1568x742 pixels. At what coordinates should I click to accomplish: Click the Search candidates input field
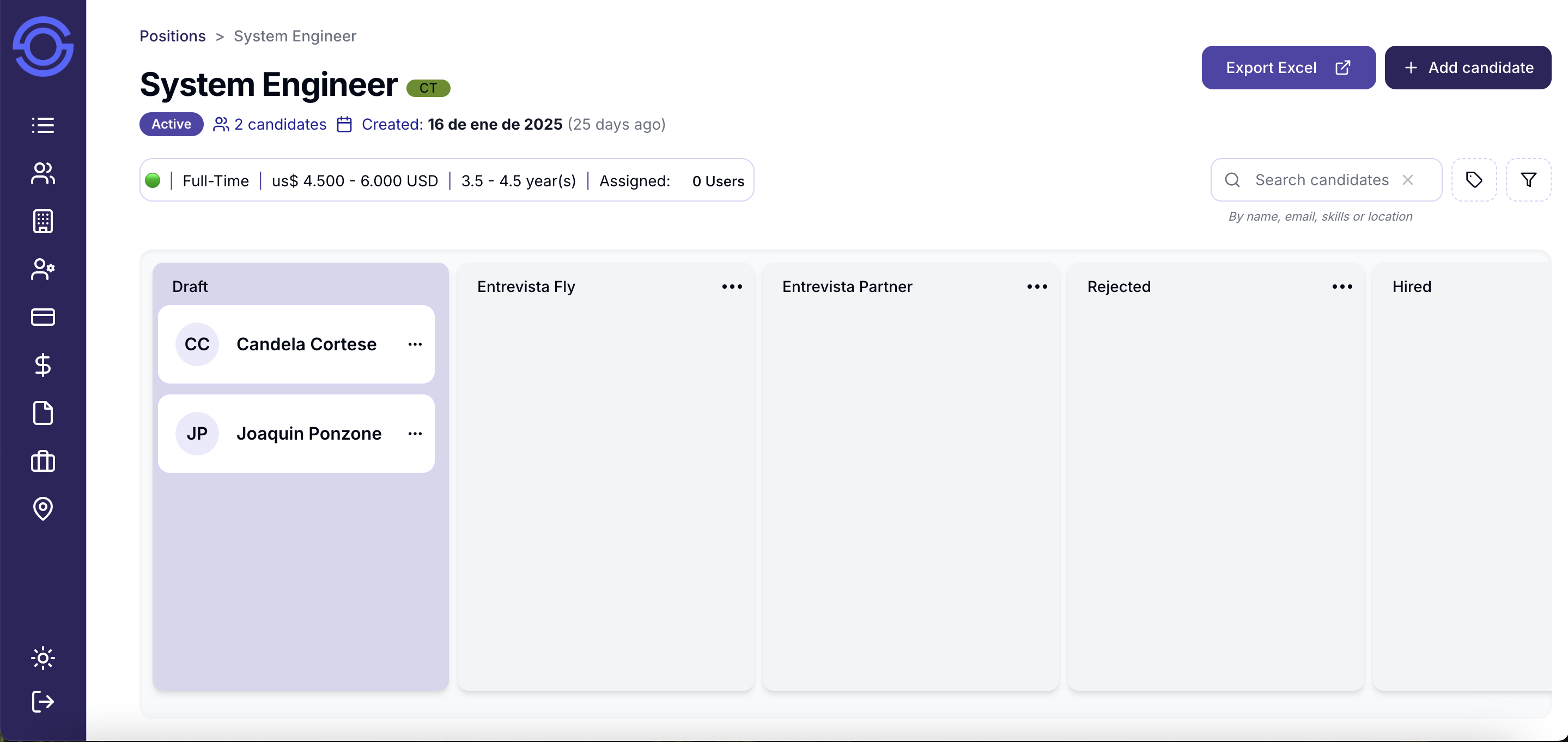click(x=1321, y=180)
